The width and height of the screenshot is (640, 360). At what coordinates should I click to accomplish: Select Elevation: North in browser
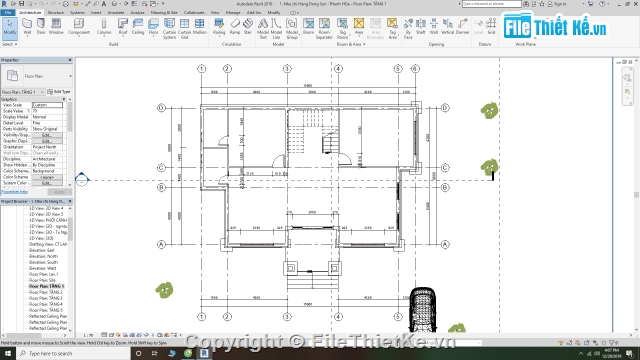pos(43,256)
